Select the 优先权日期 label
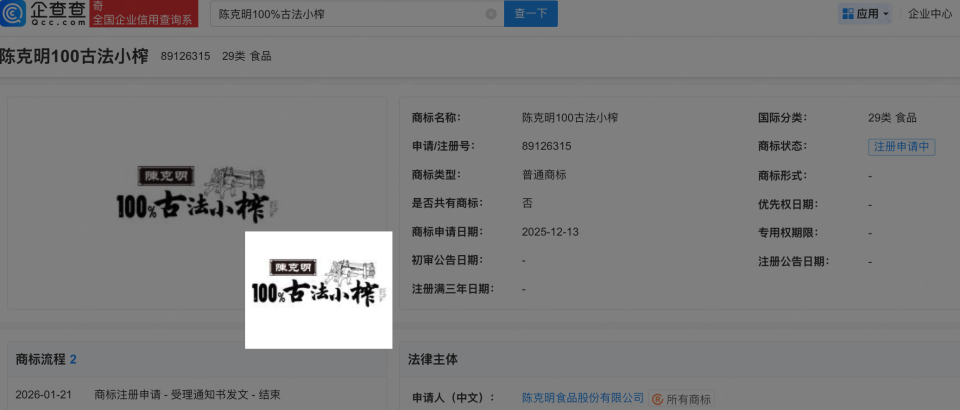 [789, 204]
